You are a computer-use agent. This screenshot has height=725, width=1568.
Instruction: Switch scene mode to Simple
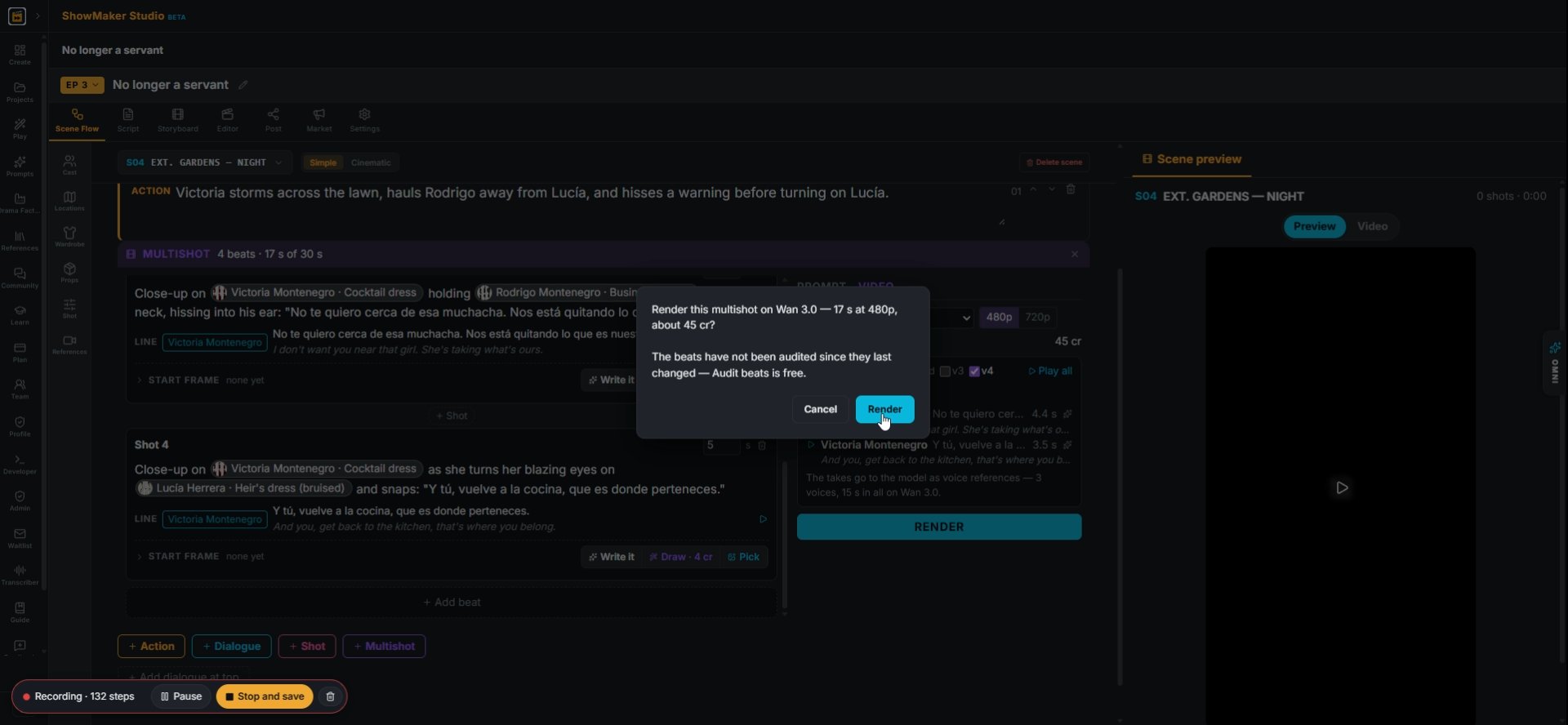tap(323, 162)
